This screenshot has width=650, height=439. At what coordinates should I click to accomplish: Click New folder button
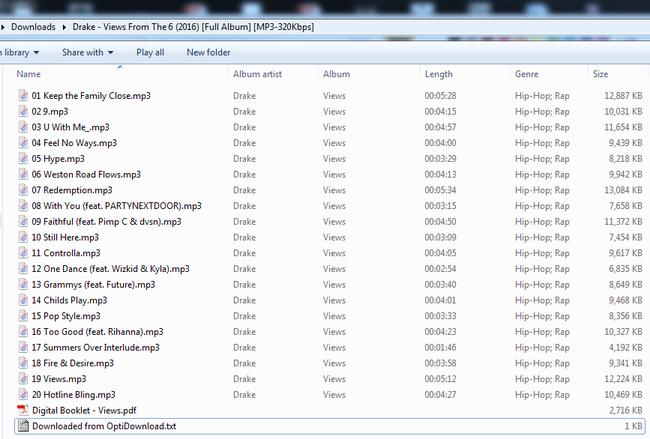tap(208, 52)
